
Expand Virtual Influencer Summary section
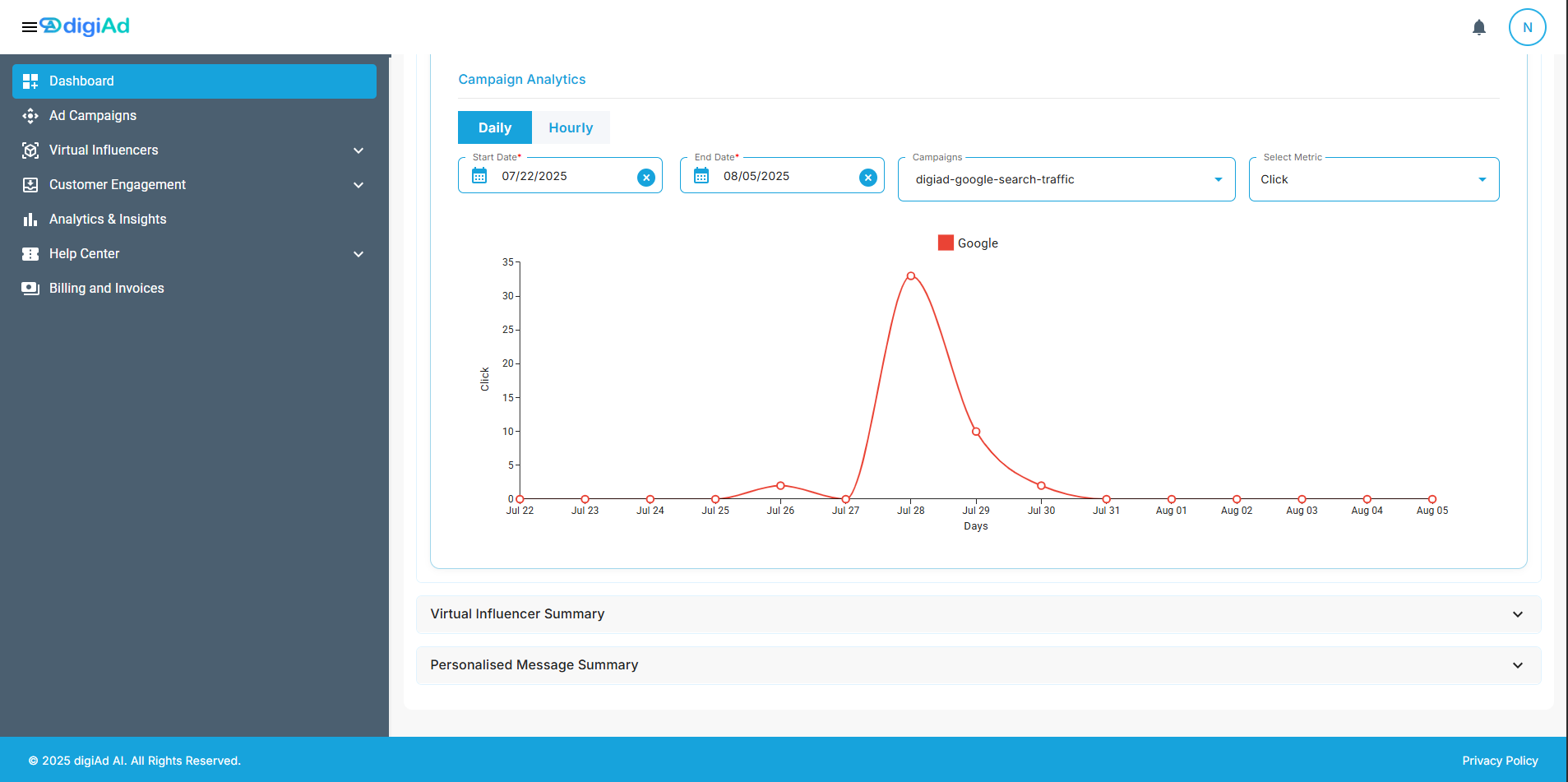point(978,614)
